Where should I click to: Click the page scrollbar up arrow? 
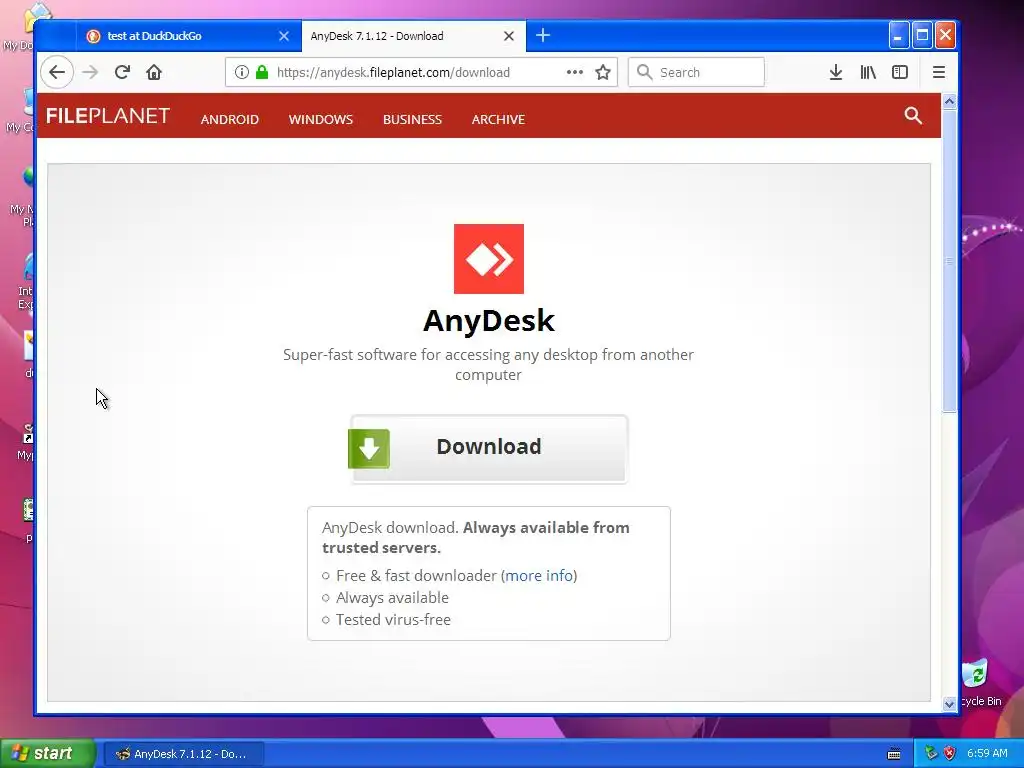(x=950, y=101)
